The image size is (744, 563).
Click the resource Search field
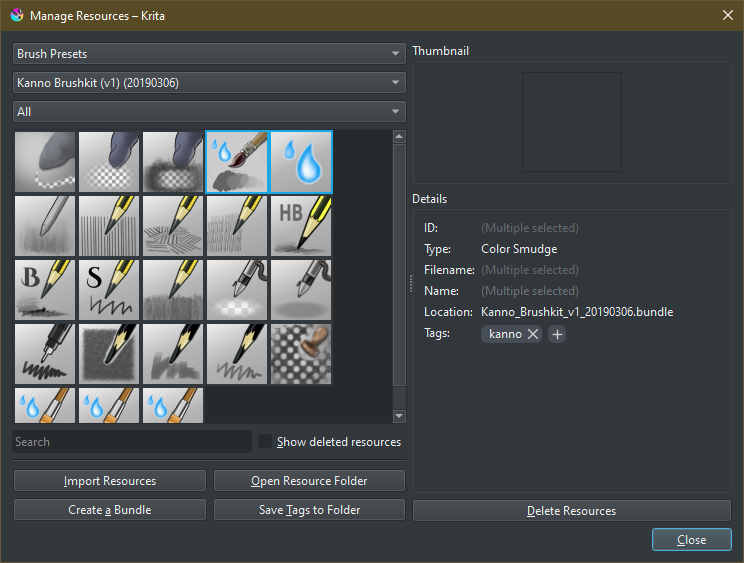coord(132,442)
